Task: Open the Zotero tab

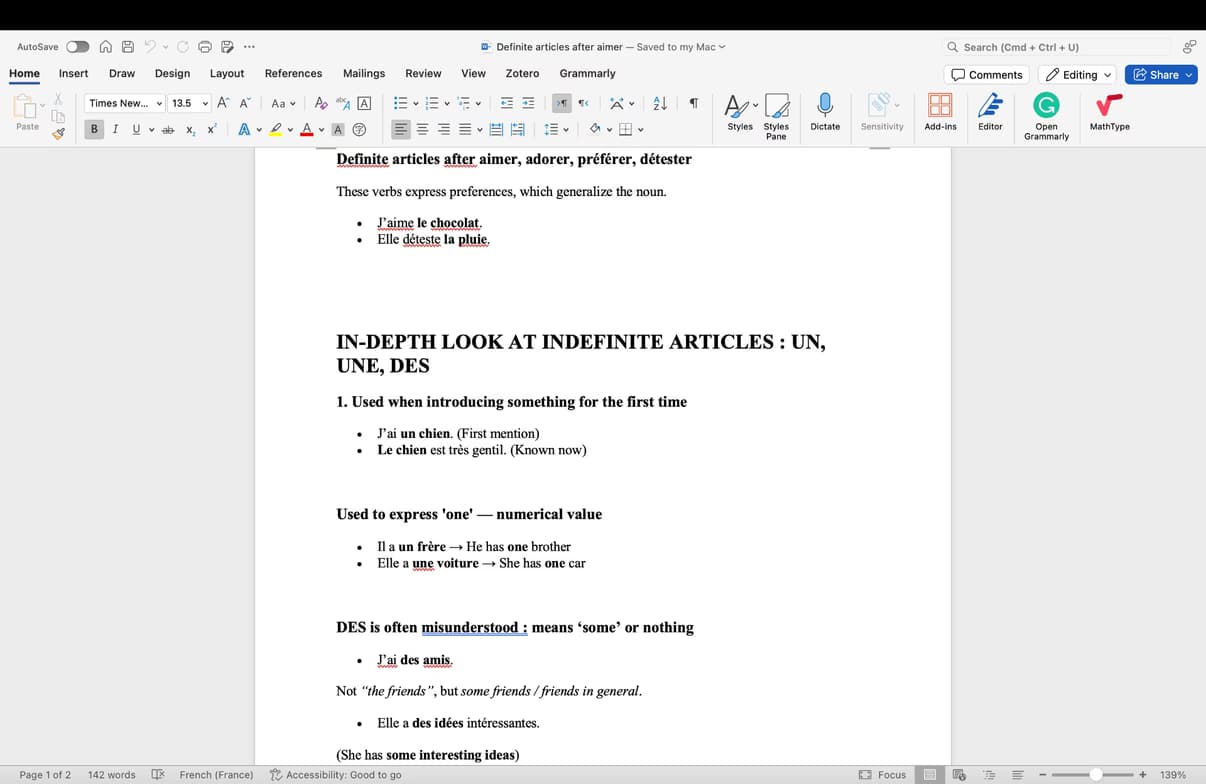Action: 520,73
